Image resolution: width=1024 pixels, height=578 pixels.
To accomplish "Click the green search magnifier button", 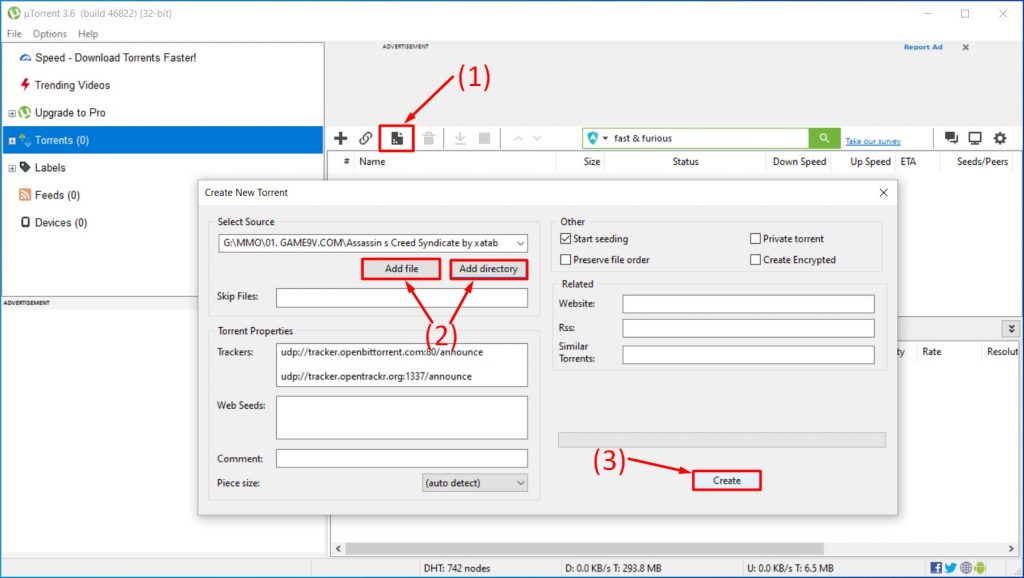I will click(824, 138).
